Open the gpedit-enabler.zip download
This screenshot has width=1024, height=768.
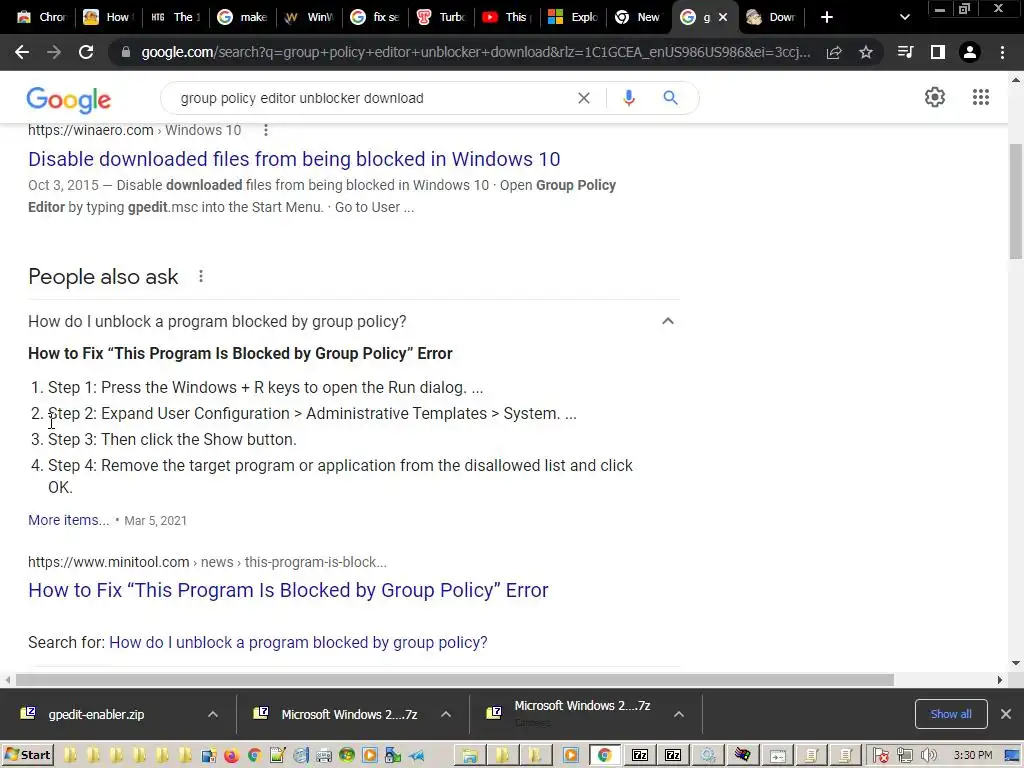click(96, 714)
